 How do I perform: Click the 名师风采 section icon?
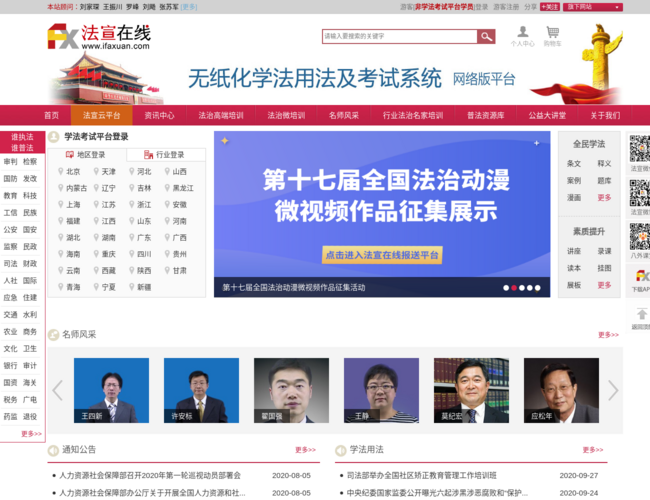[53, 335]
